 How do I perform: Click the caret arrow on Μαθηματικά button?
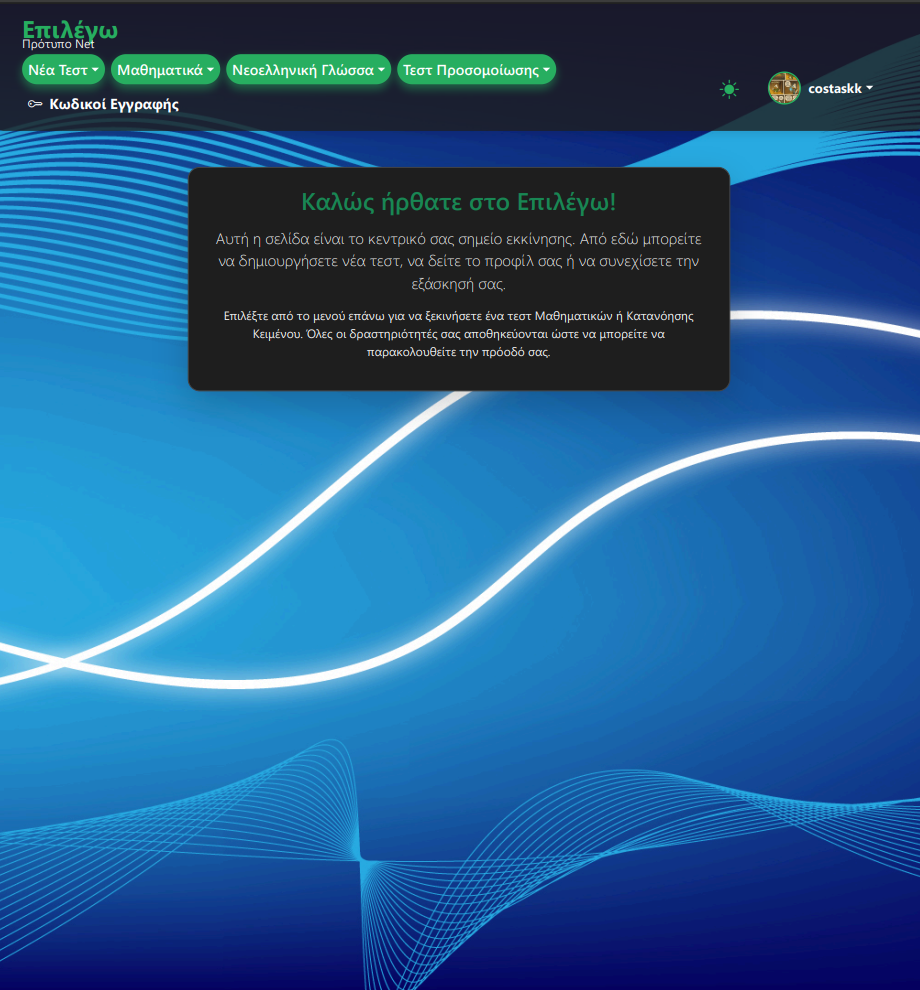click(x=210, y=71)
